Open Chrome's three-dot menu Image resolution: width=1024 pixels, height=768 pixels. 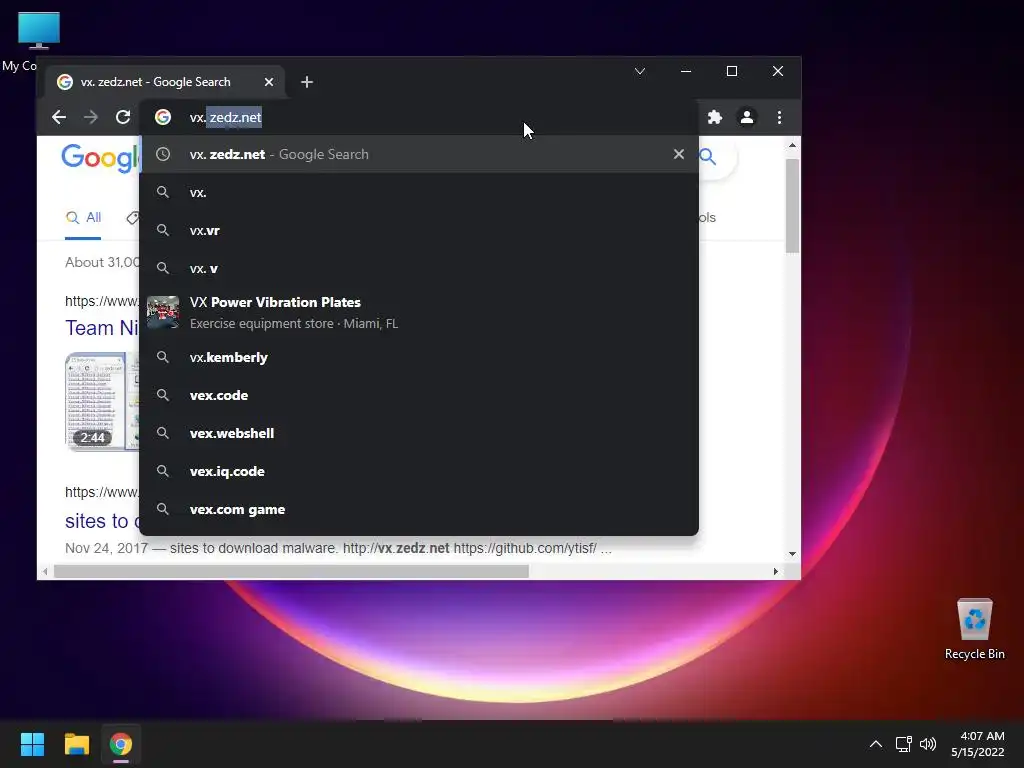tap(779, 117)
